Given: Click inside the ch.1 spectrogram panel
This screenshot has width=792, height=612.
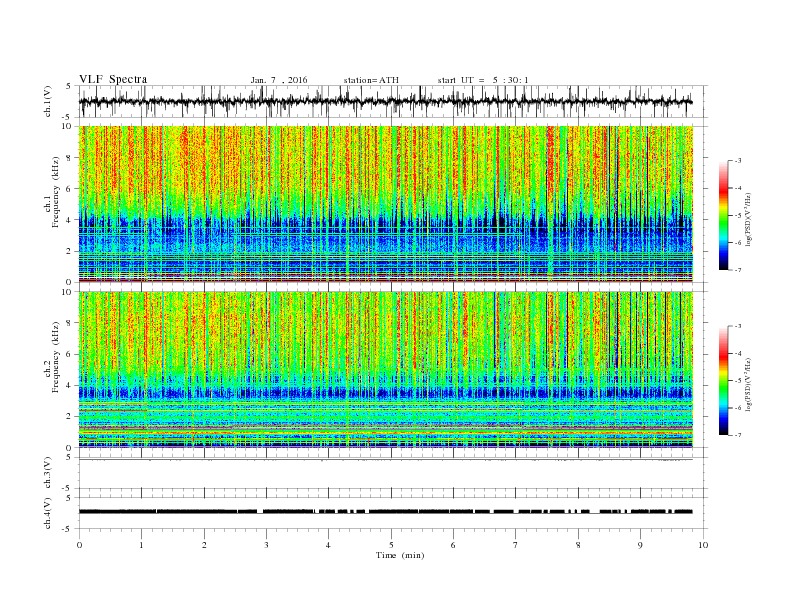Looking at the screenshot, I should click(386, 204).
